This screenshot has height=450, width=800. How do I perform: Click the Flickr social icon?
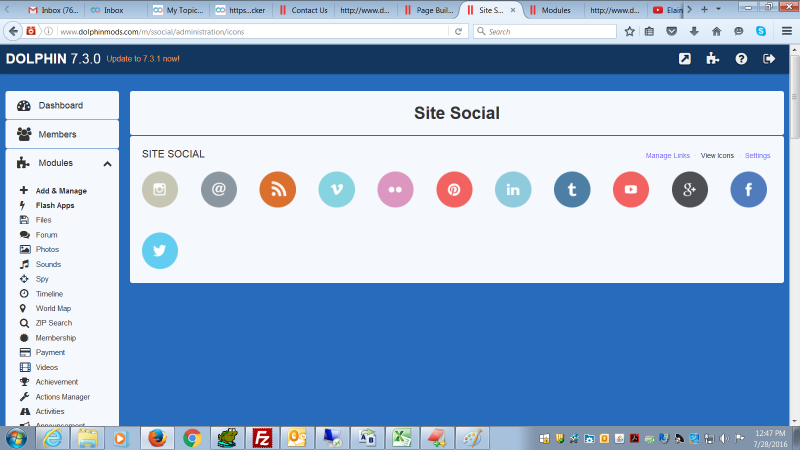pyautogui.click(x=395, y=189)
